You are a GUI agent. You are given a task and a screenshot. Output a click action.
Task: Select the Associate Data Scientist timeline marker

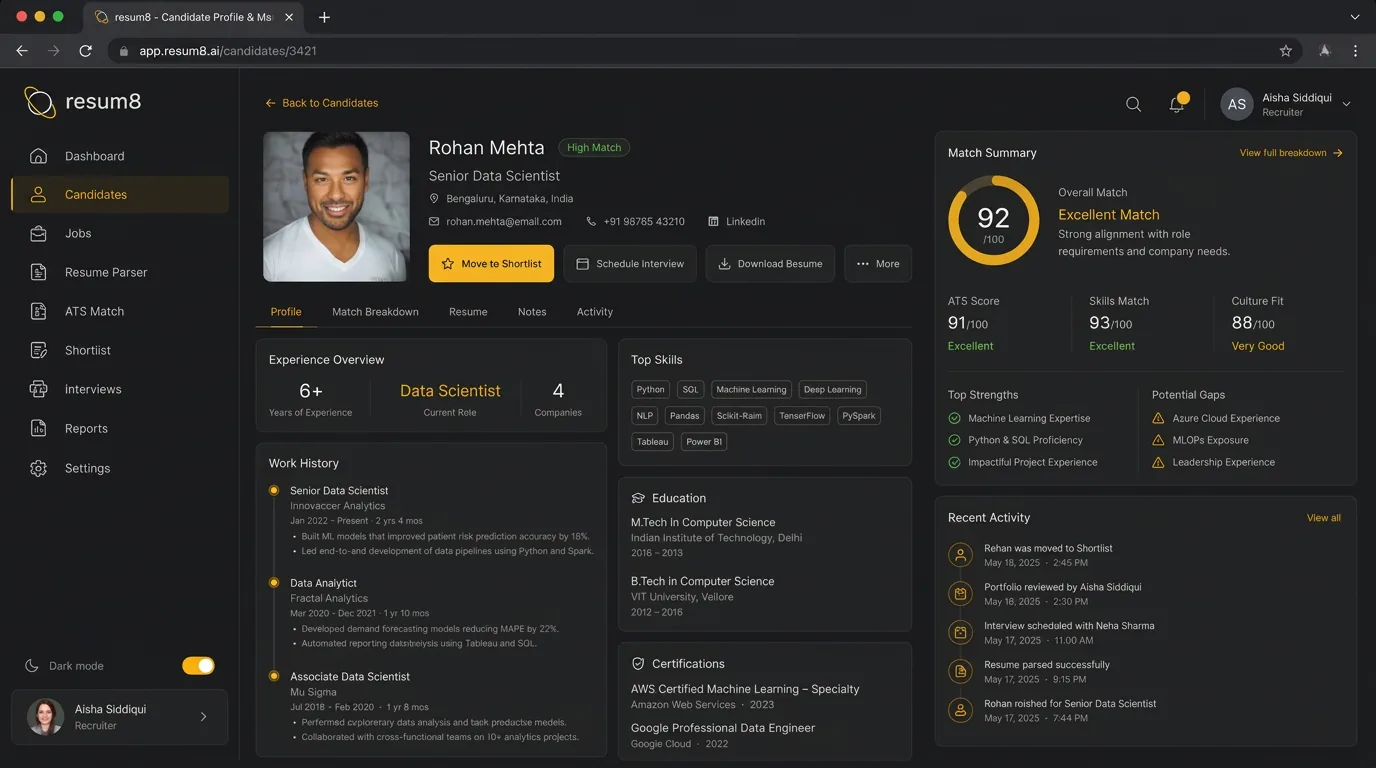tap(274, 677)
